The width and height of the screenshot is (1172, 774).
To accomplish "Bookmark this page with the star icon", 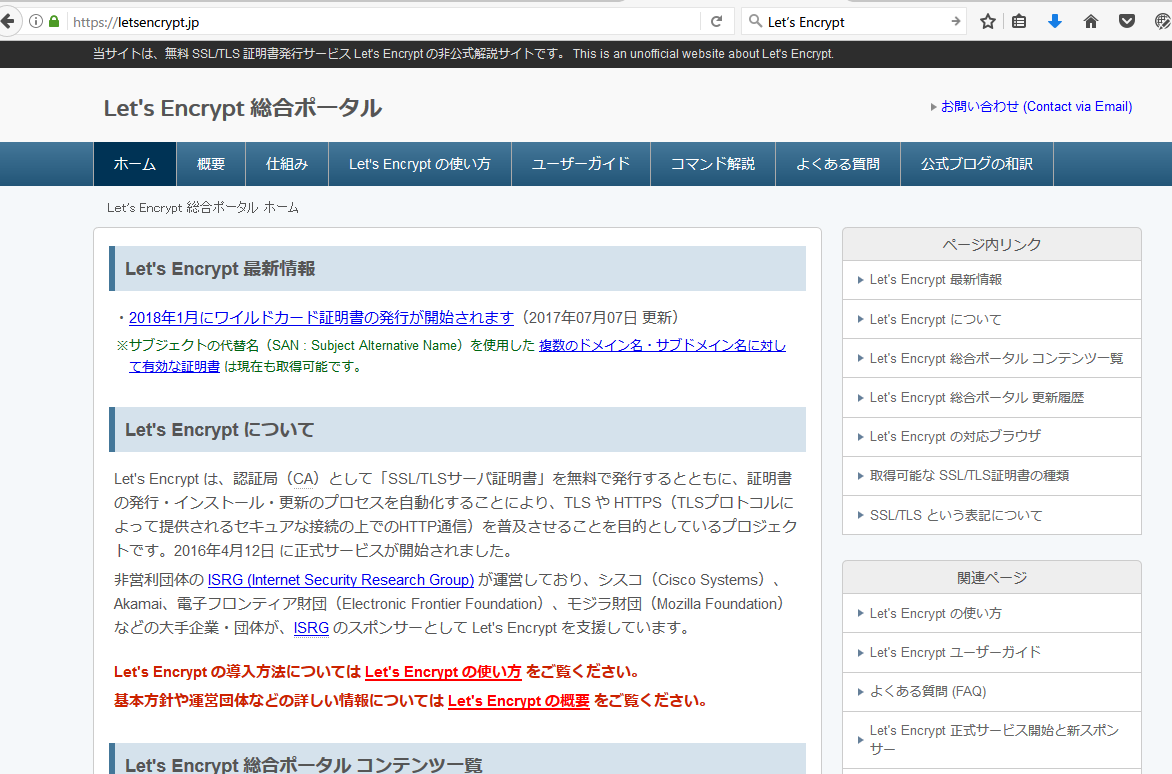I will pos(987,21).
